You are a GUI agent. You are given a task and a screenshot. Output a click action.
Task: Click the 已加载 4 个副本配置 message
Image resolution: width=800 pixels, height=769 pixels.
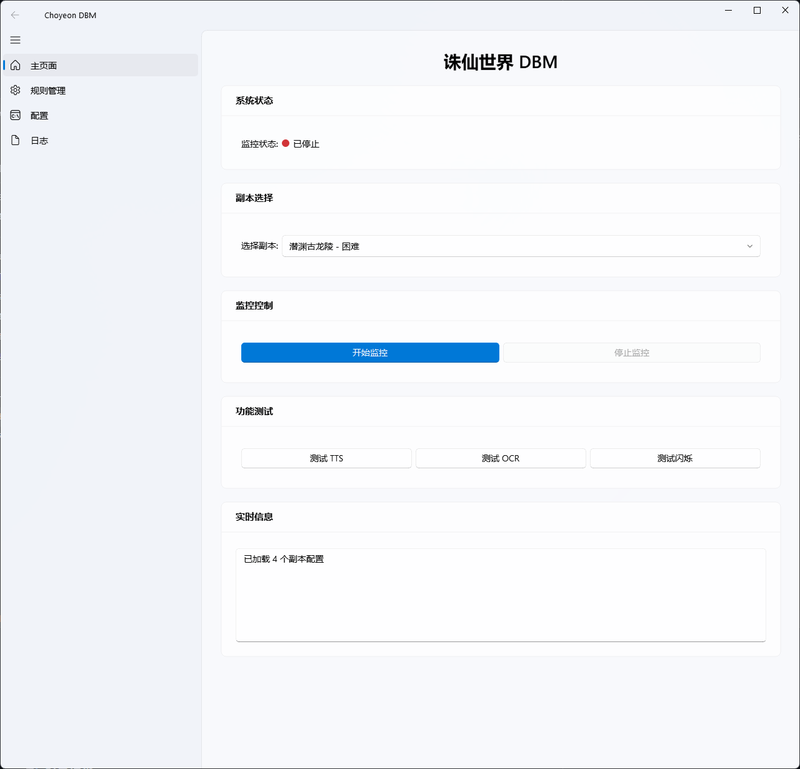[284, 559]
